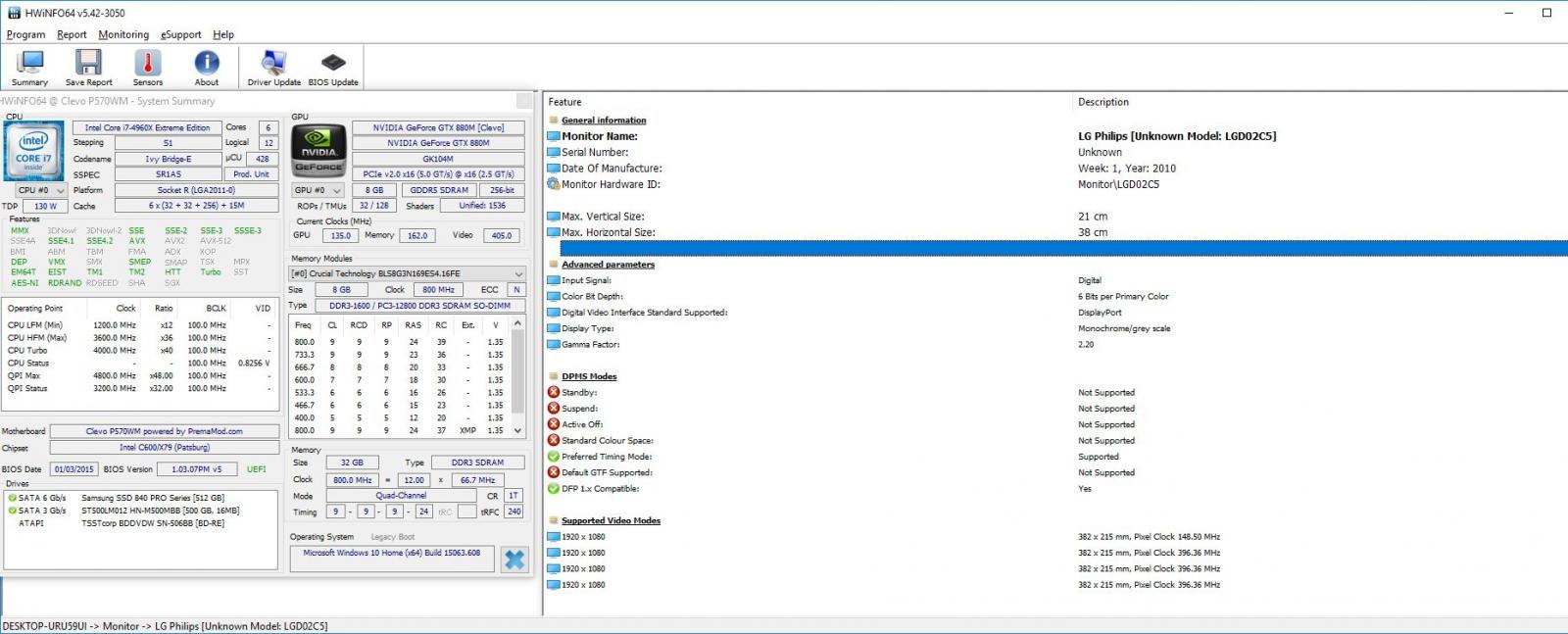Click the green check beside DFP 1.x Compatible

(x=554, y=489)
